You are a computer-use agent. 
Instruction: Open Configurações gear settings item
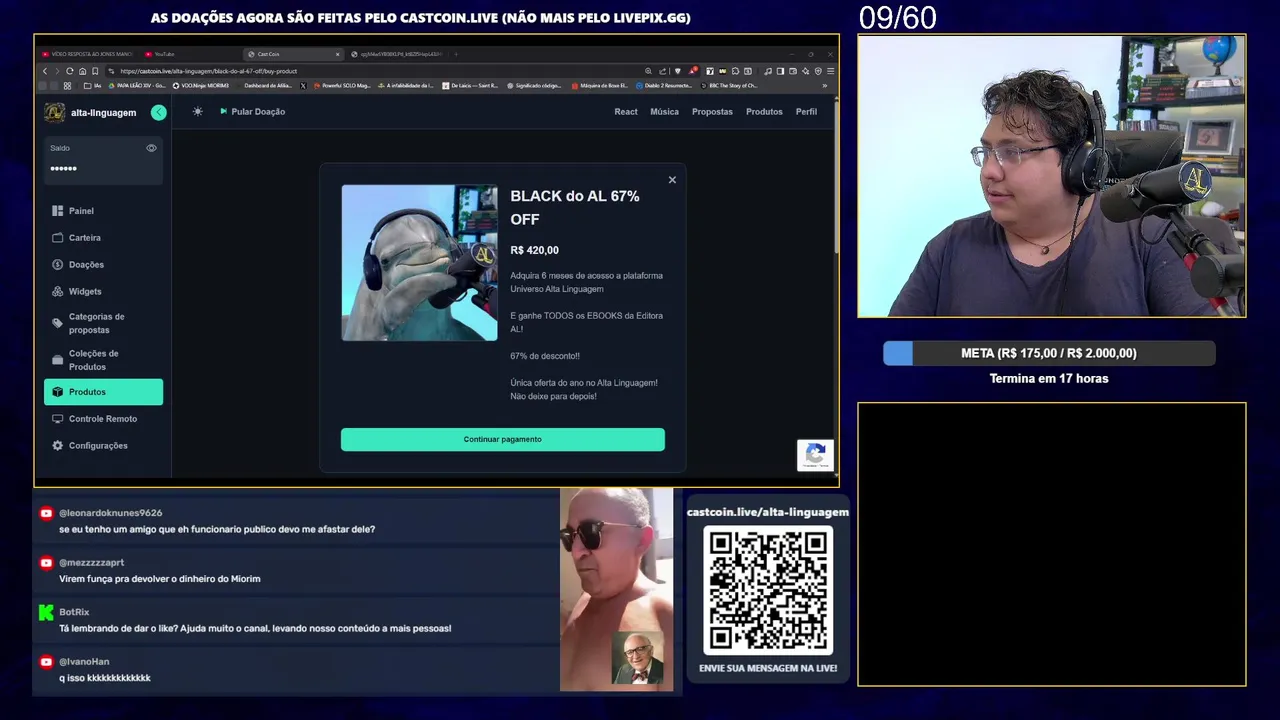(x=103, y=446)
